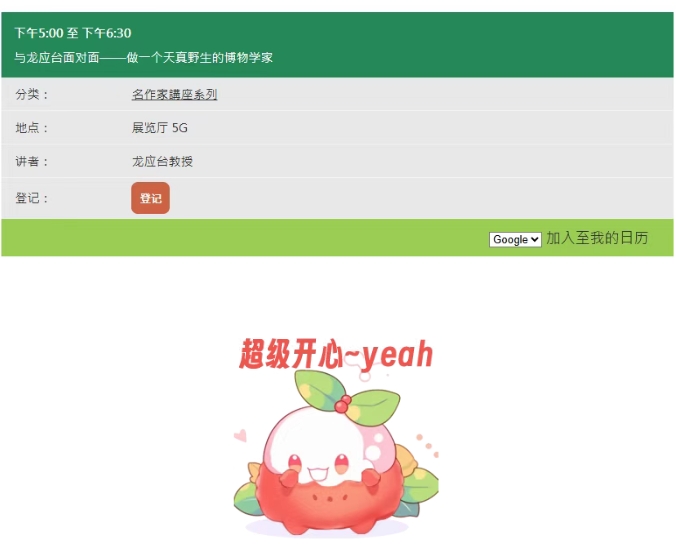Viewport: 676px width, 551px height.
Task: Click the 登记 row label text
Action: [x=31, y=198]
